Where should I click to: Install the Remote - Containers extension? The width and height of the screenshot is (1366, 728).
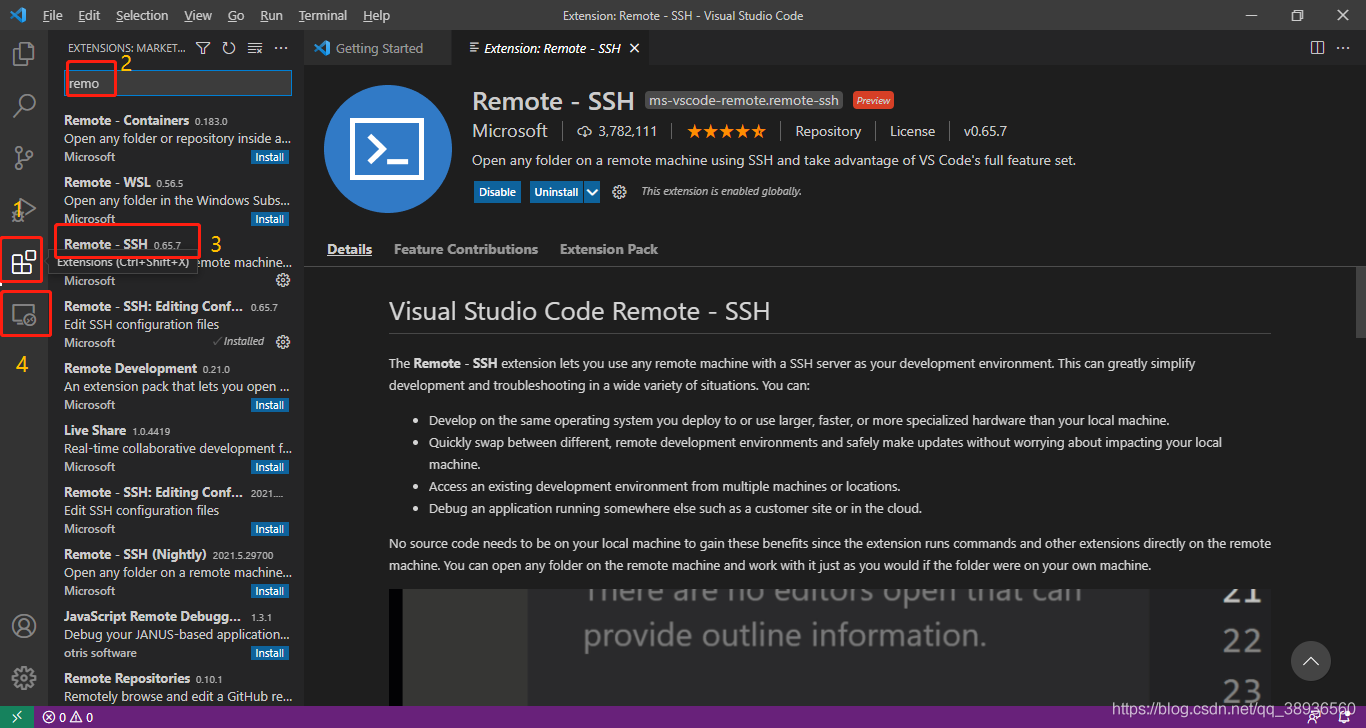270,157
